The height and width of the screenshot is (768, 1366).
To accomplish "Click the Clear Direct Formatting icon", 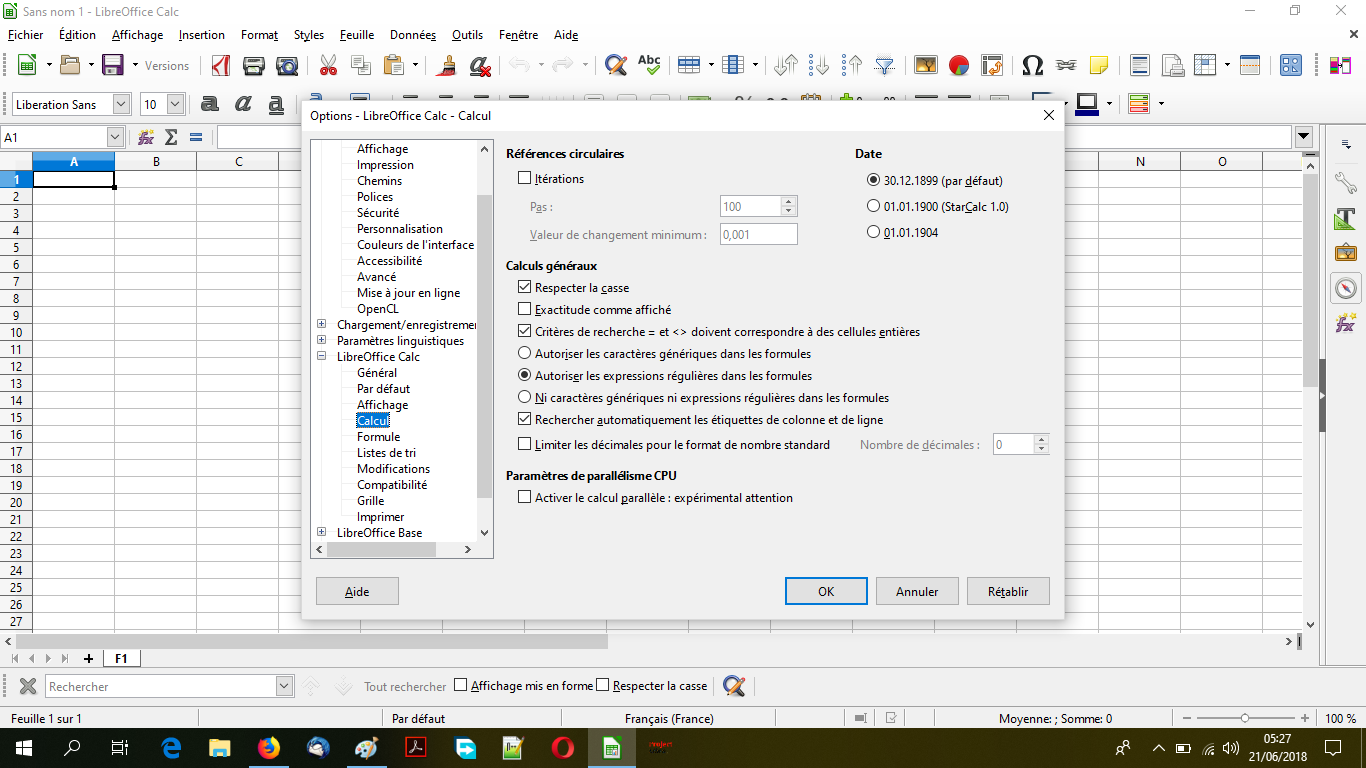I will (480, 65).
